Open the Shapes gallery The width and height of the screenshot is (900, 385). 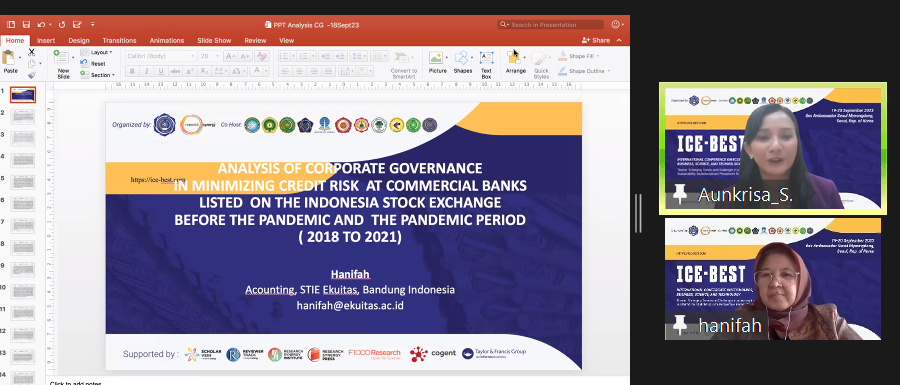(x=463, y=63)
